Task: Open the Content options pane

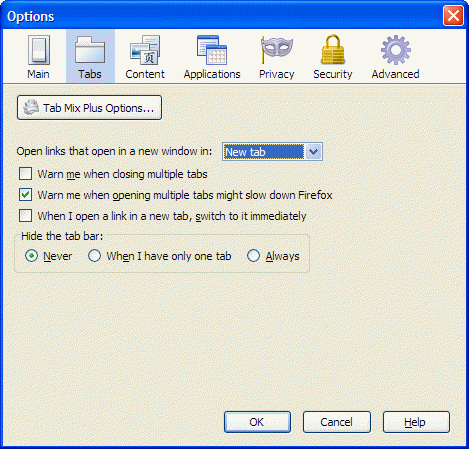Action: [x=145, y=57]
